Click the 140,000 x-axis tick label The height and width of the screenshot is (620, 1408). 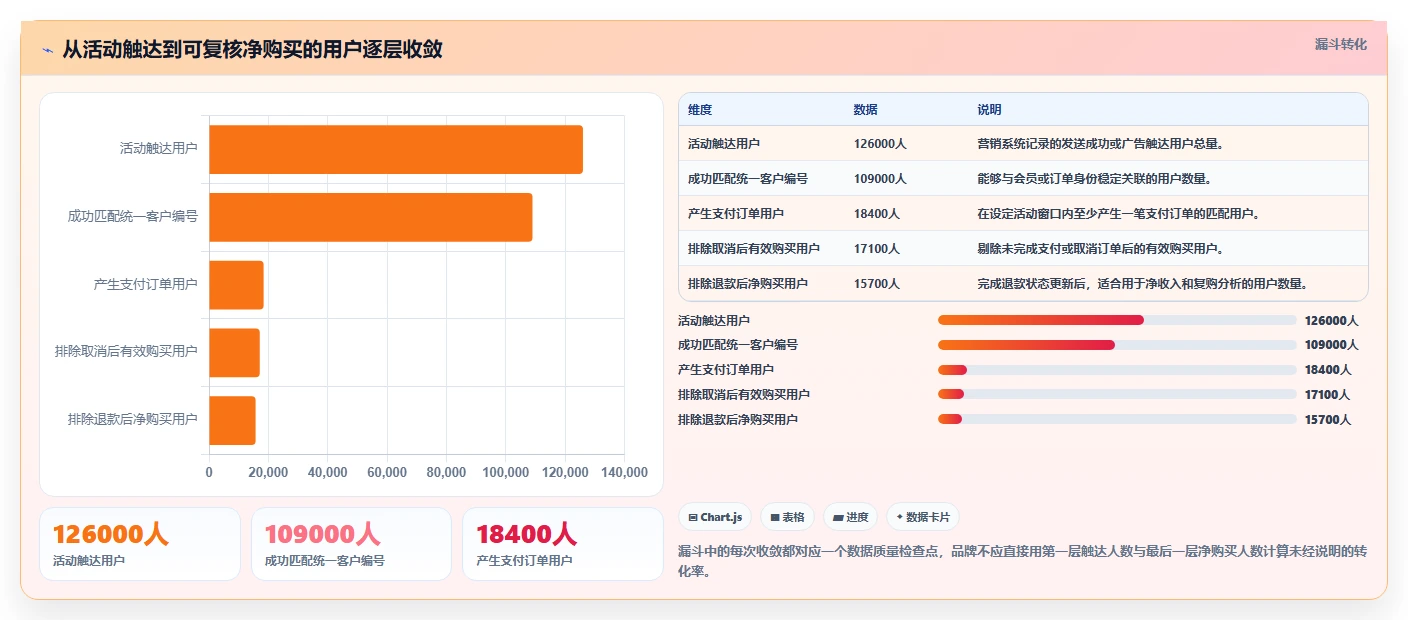click(625, 473)
